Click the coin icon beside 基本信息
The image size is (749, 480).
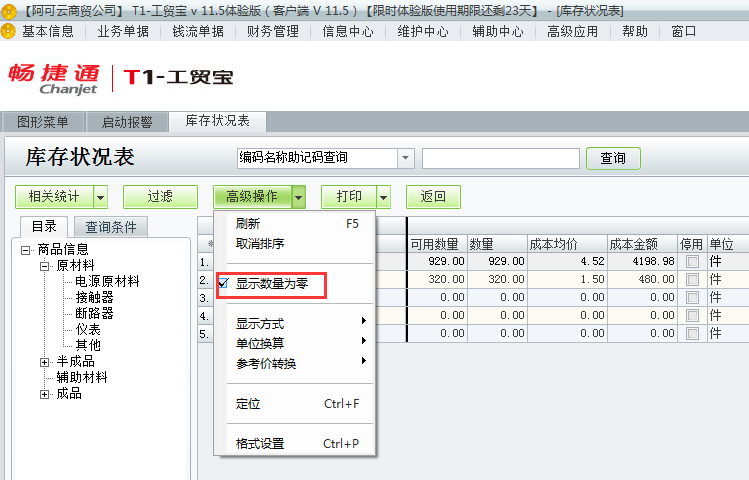click(x=8, y=32)
